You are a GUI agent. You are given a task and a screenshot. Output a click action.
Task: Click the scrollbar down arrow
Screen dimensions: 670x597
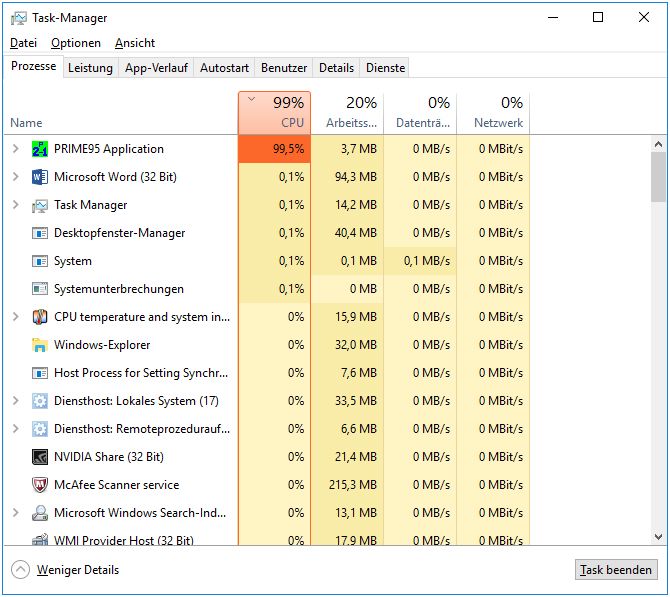(658, 536)
